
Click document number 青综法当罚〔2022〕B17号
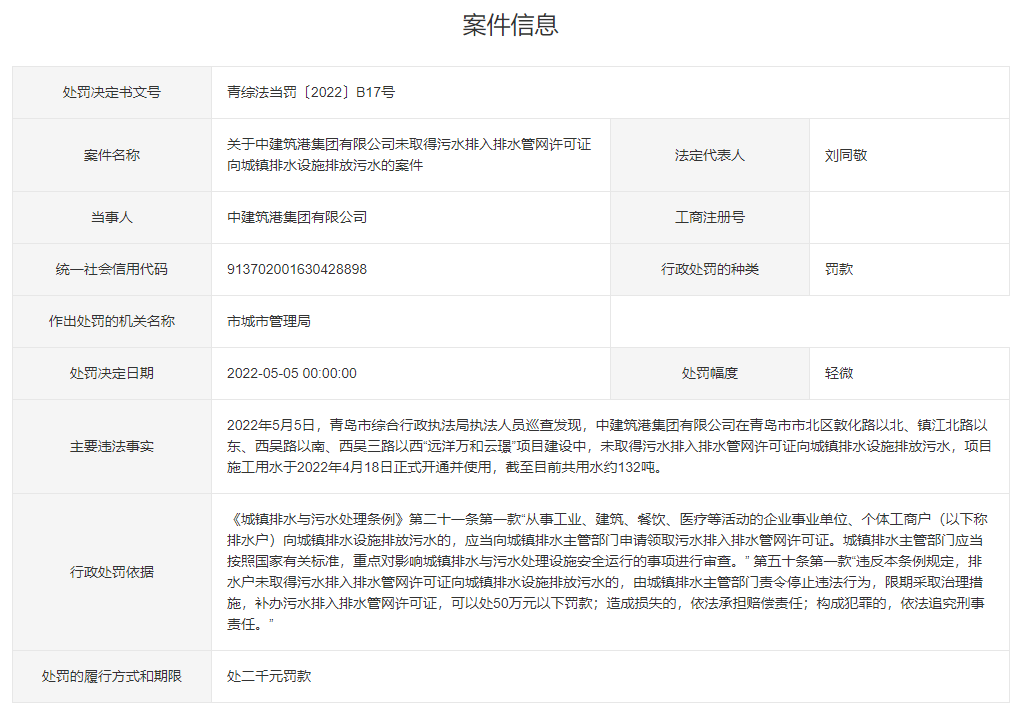(x=311, y=93)
